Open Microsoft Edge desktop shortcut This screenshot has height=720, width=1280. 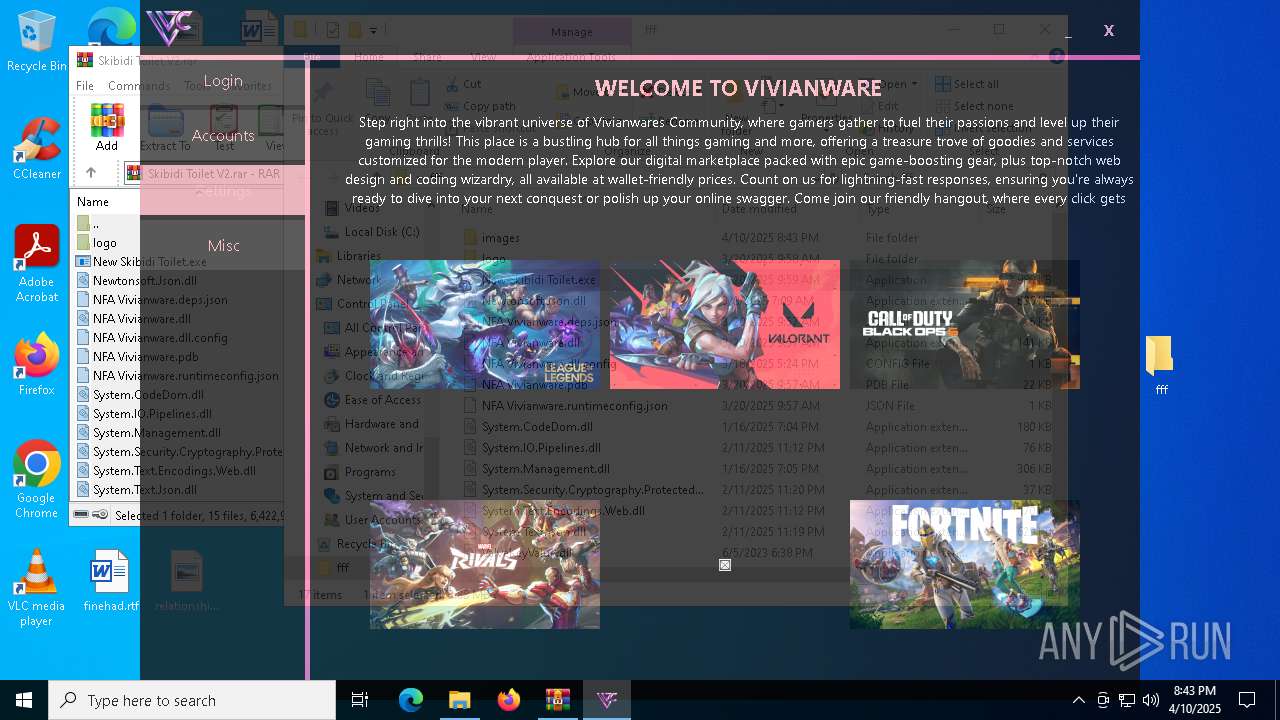point(110,28)
